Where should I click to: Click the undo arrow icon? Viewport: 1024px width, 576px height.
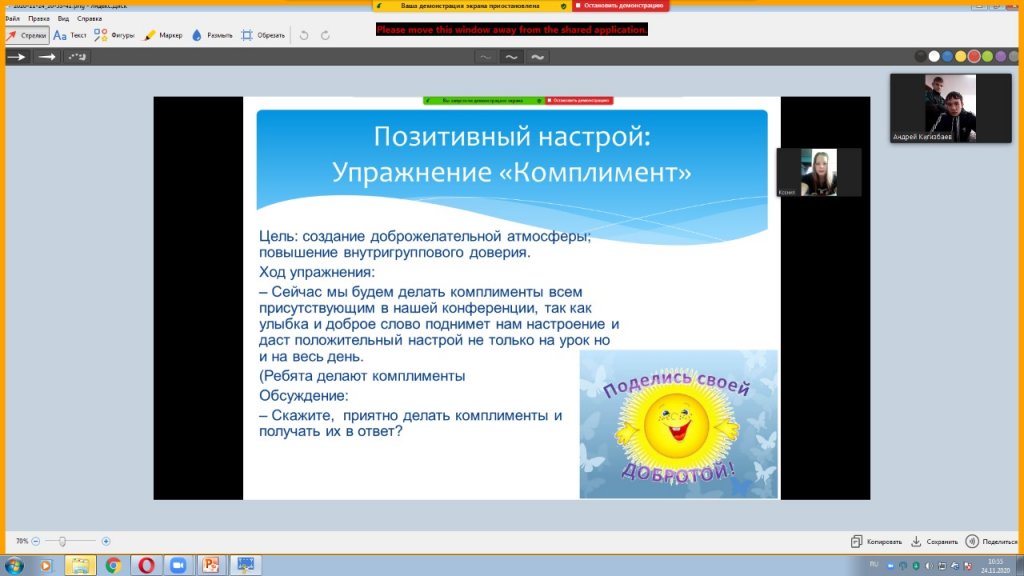point(304,35)
